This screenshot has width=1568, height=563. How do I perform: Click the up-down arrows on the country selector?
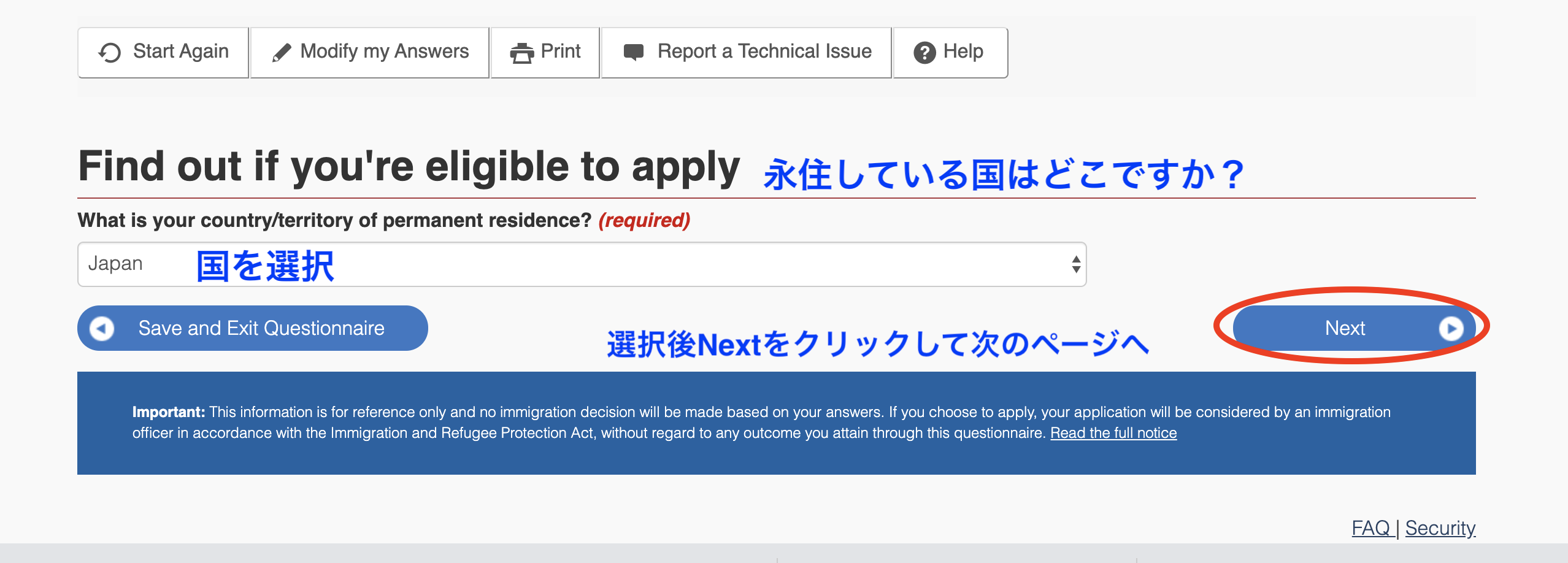click(x=1075, y=264)
